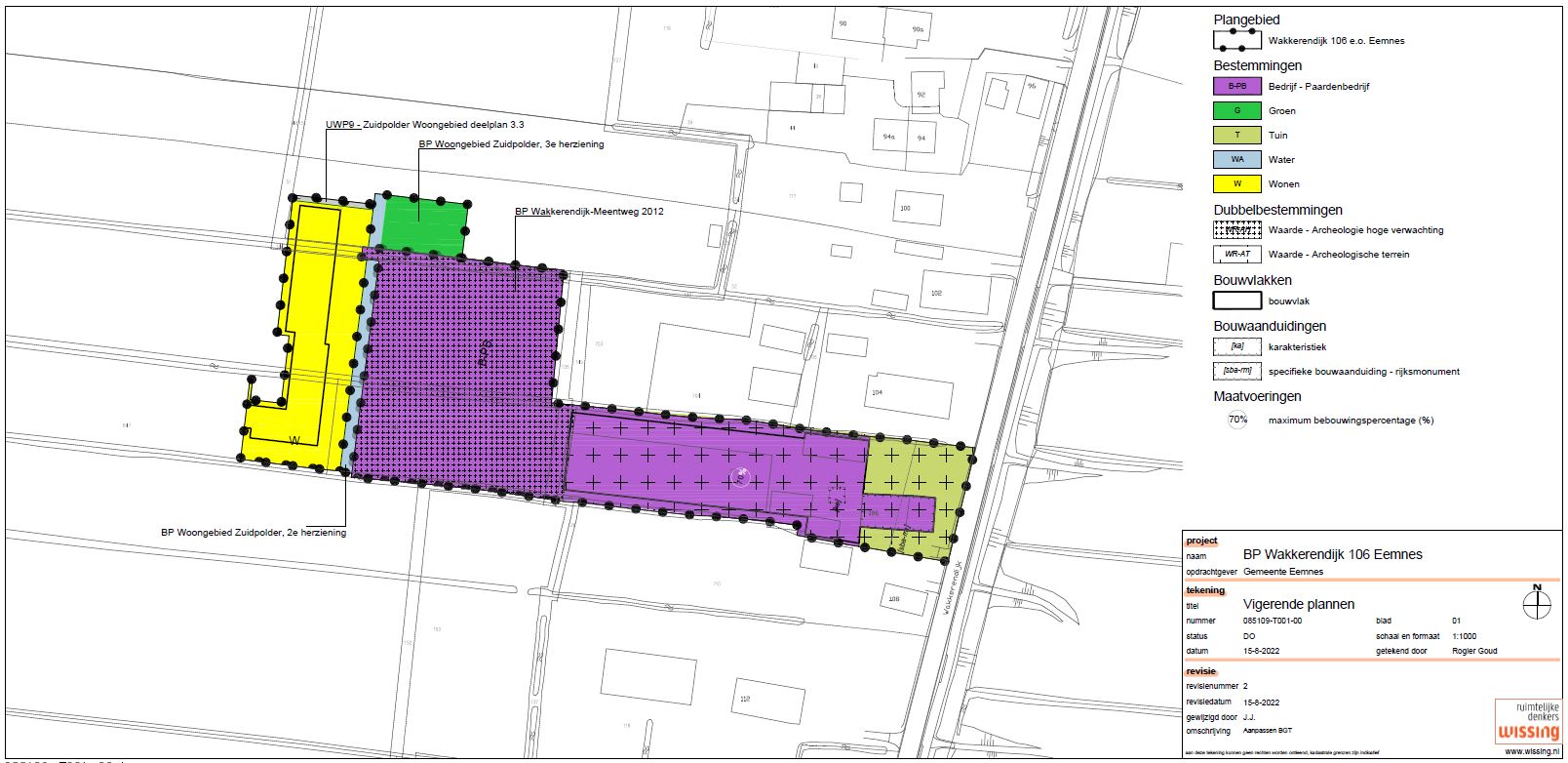Click 'BP Woongebied Zuidpolder, 2e herziening' label
Viewport: 1568px width, 763px height.
(254, 533)
